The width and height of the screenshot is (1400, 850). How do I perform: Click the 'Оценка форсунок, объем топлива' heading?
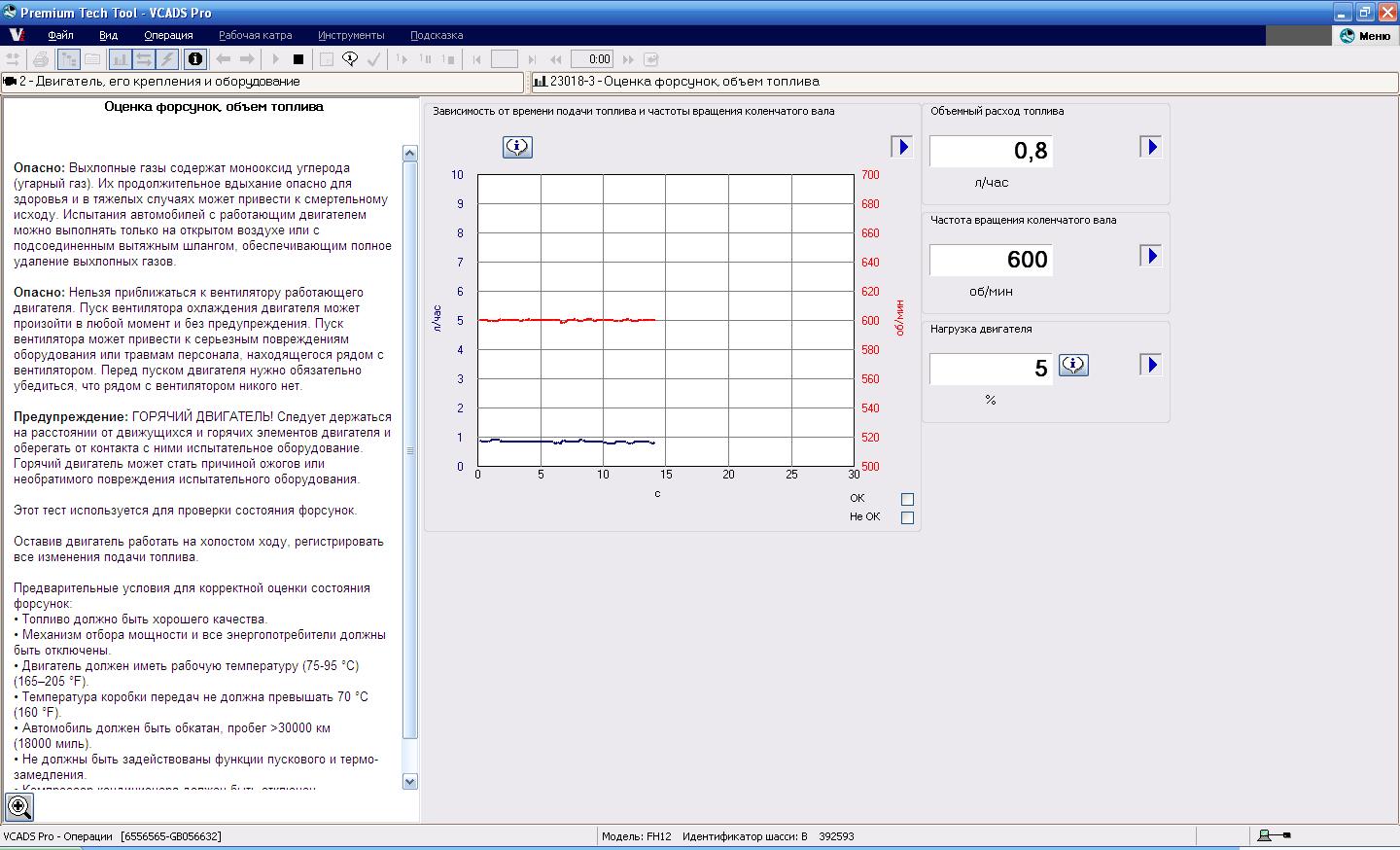(214, 107)
